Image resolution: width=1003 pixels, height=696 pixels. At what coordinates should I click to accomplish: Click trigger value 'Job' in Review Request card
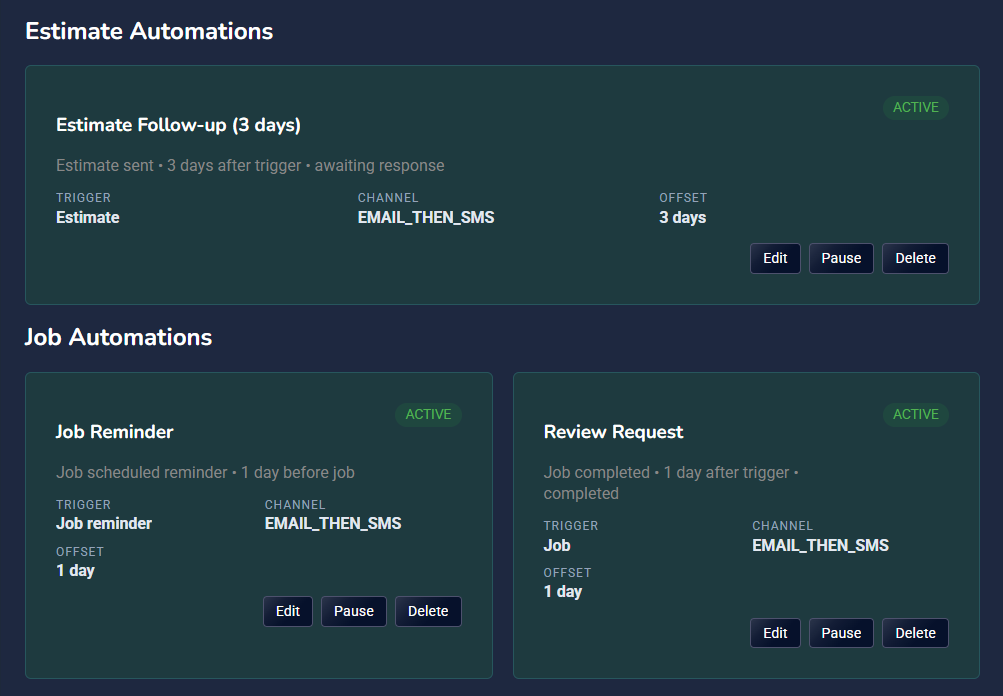557,546
